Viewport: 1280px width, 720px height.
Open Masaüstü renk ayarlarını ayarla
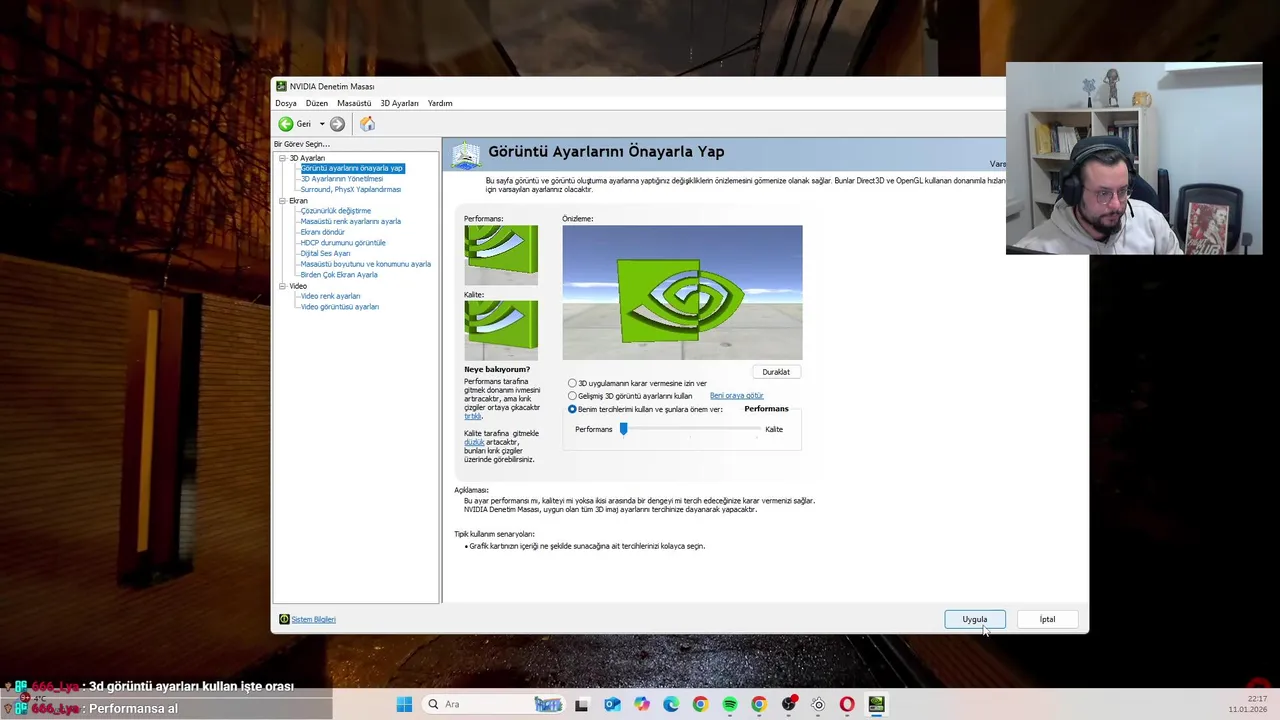tap(351, 222)
